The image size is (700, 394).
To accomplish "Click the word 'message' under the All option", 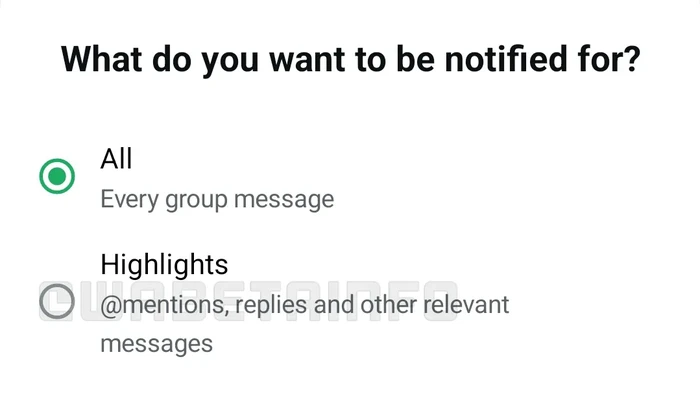I will (x=284, y=200).
